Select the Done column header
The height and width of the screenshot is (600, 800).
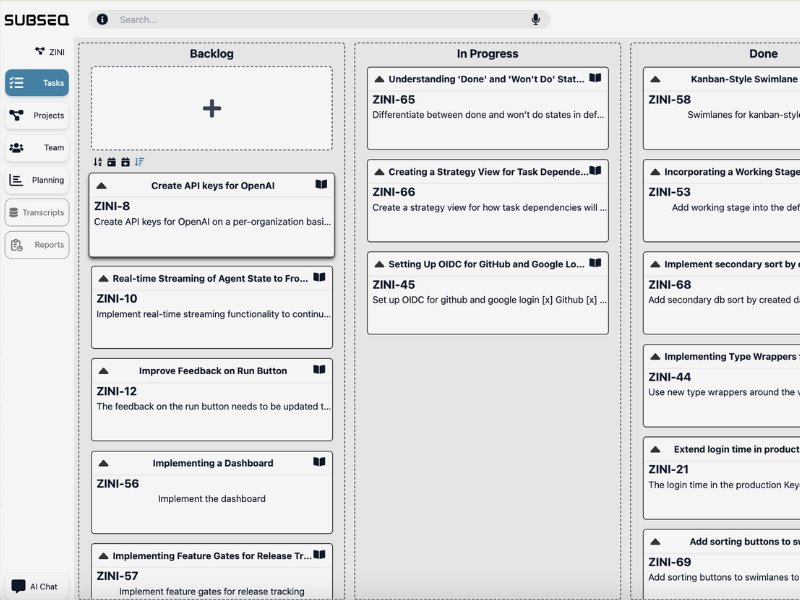pos(764,54)
